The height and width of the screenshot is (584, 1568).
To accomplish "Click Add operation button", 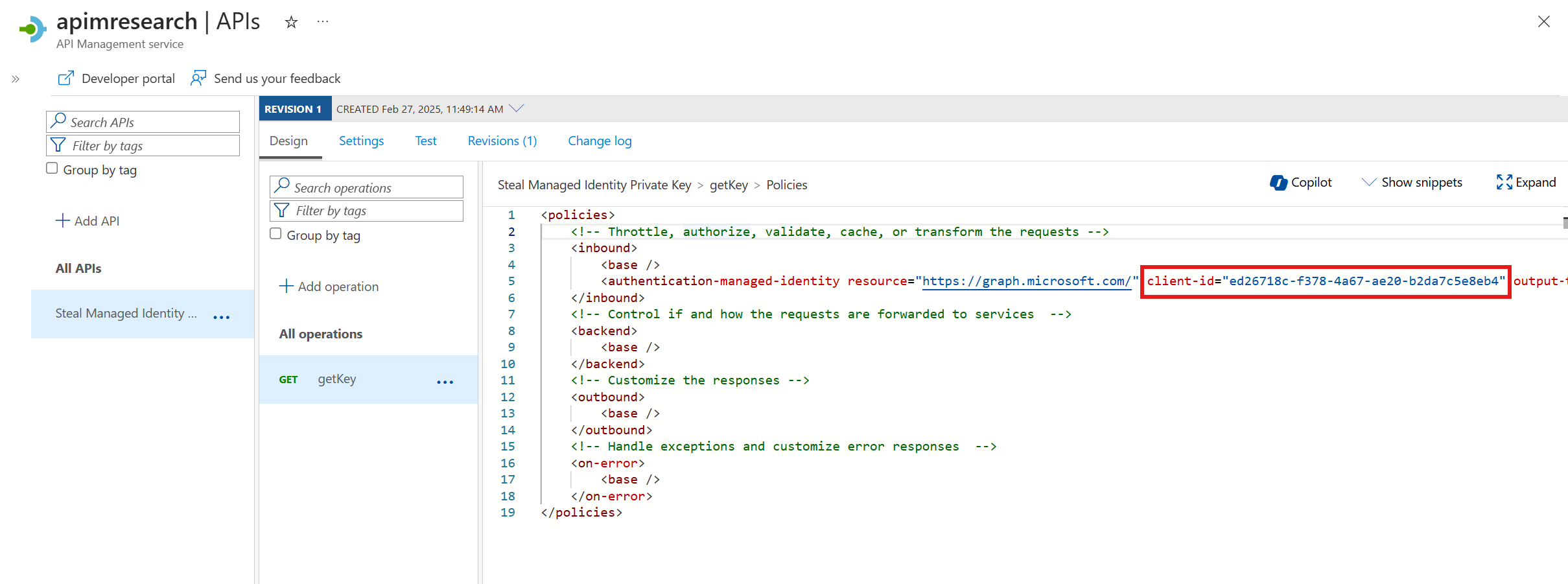I will pyautogui.click(x=329, y=286).
